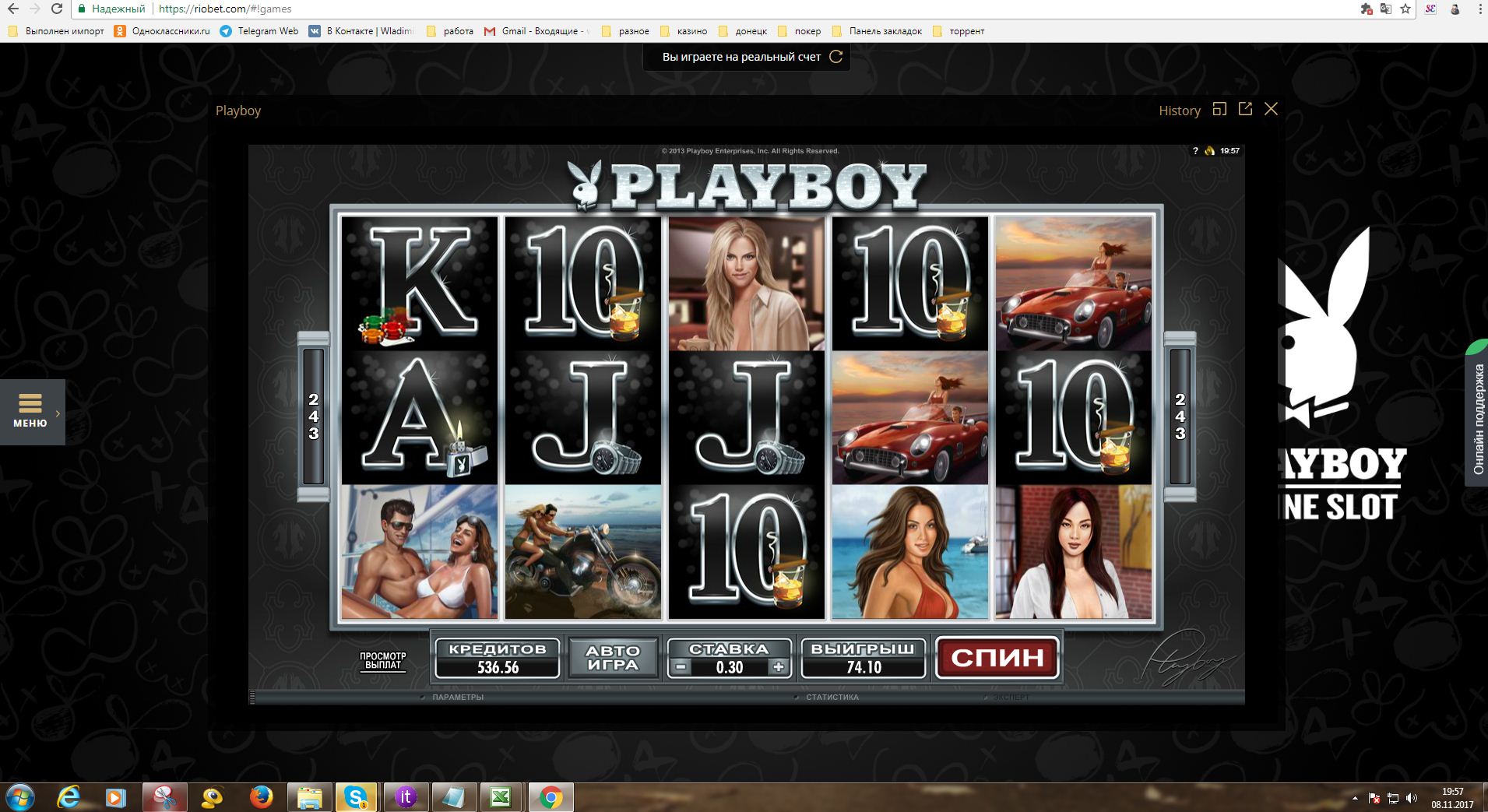Image resolution: width=1488 pixels, height=812 pixels.
Task: Click the blocked plugin icon in address bar
Action: (x=1366, y=9)
